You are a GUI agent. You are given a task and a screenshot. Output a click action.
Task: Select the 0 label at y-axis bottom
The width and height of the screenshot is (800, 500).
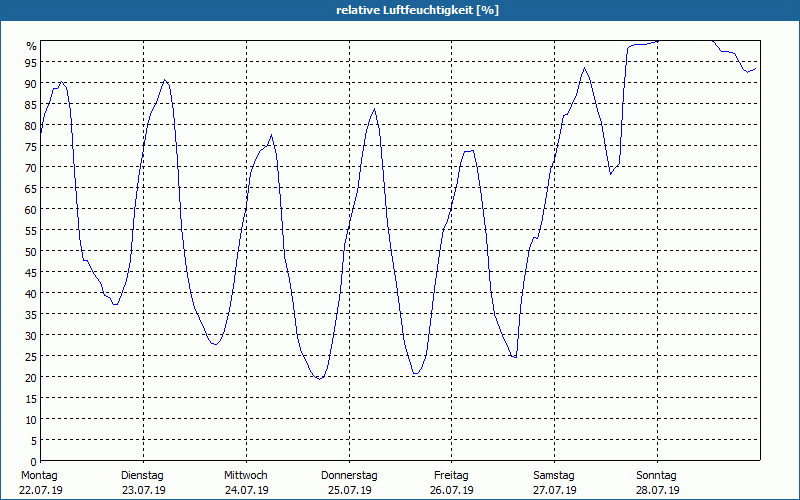click(34, 461)
